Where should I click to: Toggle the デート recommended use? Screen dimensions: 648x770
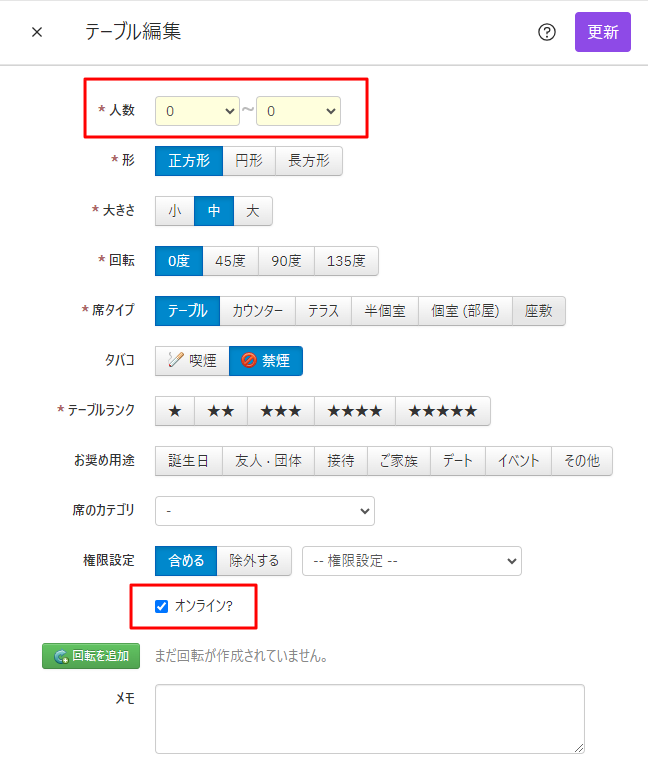pos(458,462)
